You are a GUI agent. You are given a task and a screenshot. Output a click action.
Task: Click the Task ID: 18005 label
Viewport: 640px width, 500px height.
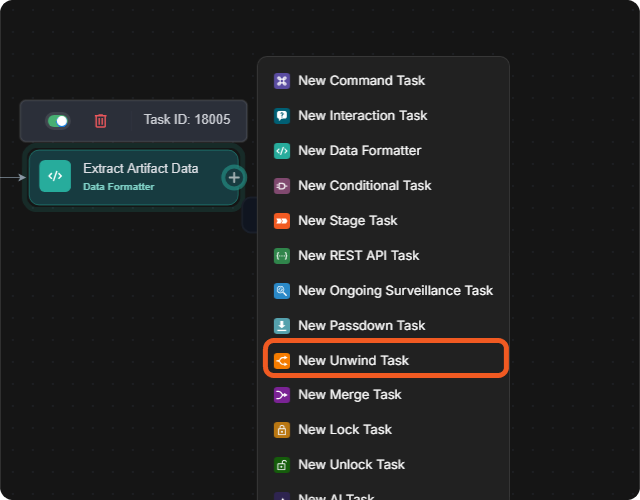pos(187,120)
